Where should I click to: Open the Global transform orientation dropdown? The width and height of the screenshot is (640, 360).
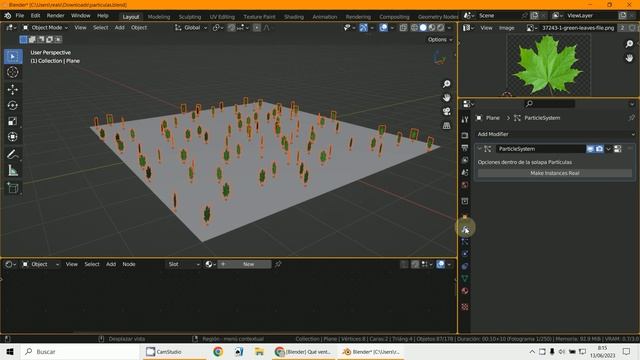pyautogui.click(x=191, y=28)
